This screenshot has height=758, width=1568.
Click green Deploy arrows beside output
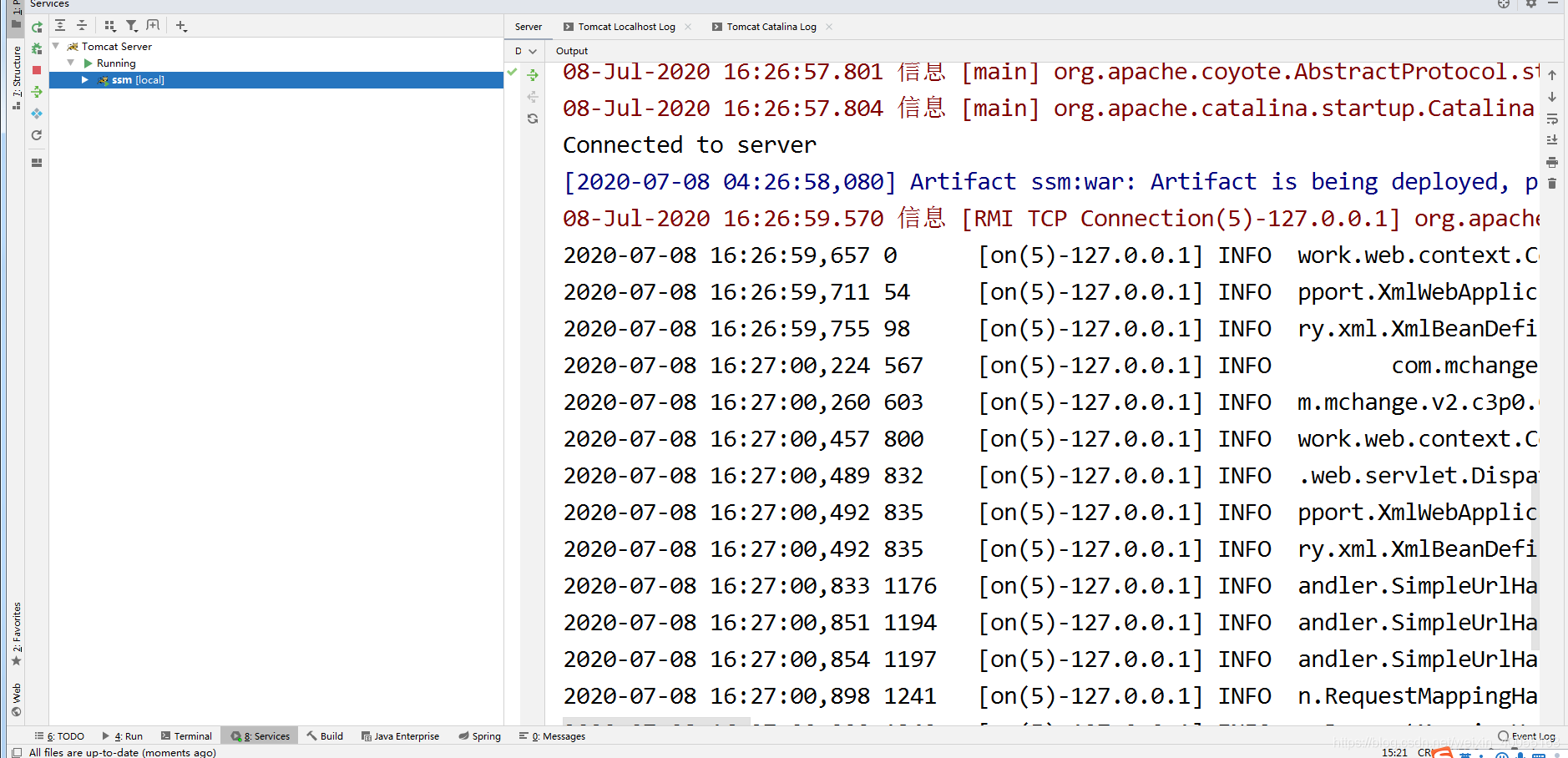pyautogui.click(x=533, y=75)
